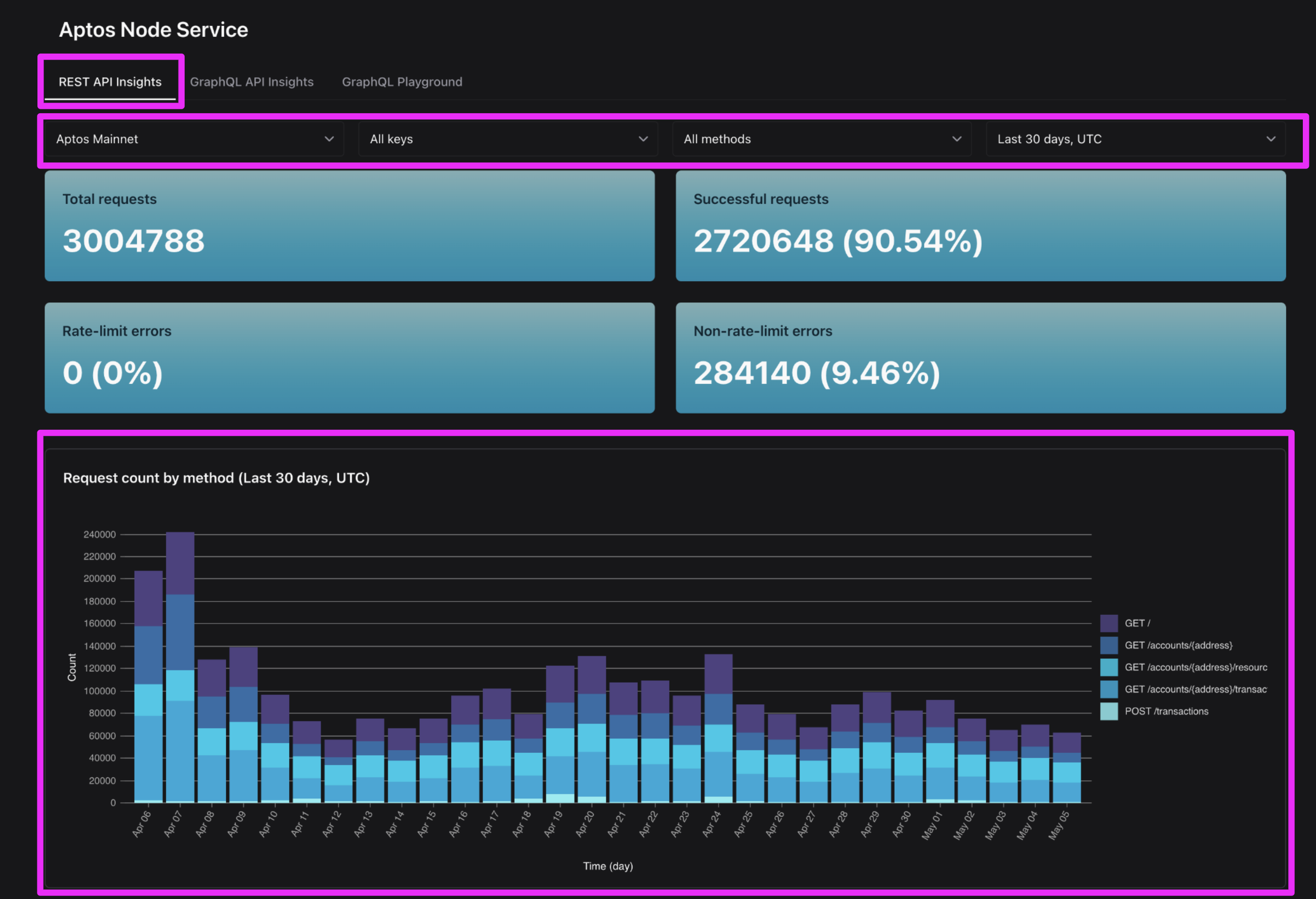Screen dimensions: 1316x899
Task: Click the Apr 07 bar in chart
Action: pos(180,680)
